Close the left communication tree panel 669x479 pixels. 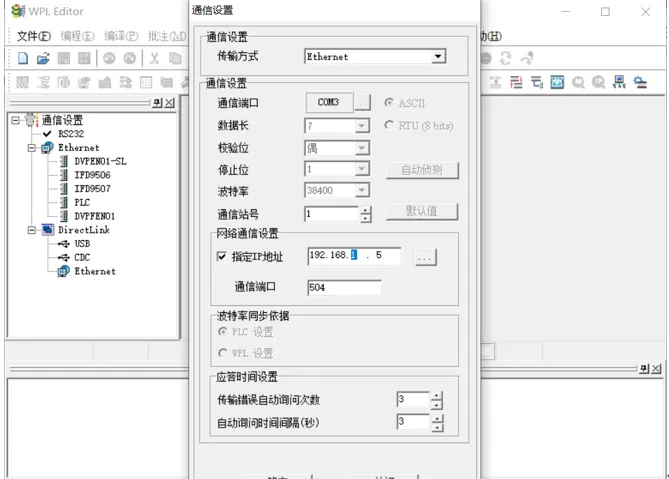(170, 103)
